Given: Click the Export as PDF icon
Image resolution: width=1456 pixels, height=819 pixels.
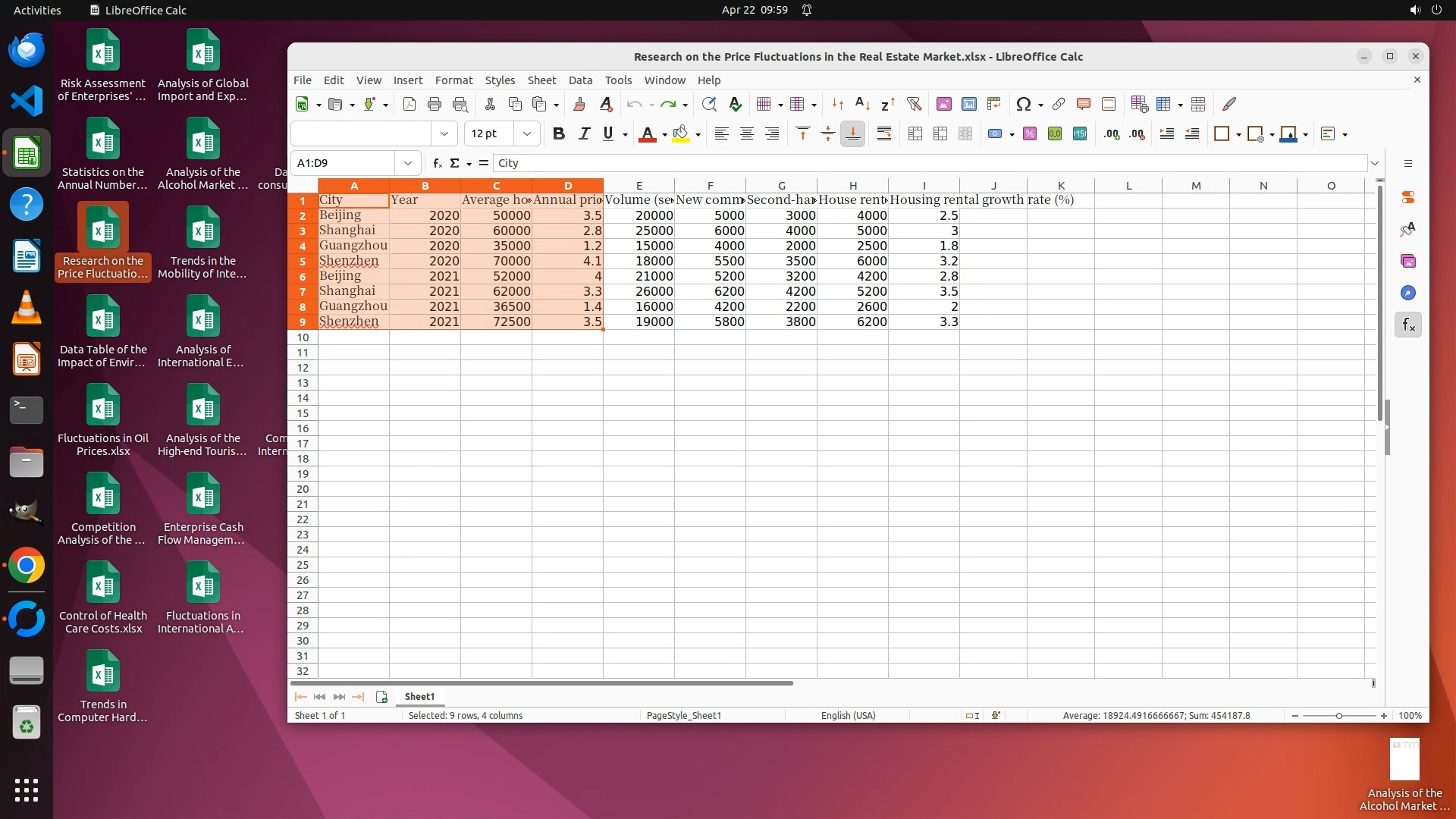Looking at the screenshot, I should pos(409,105).
